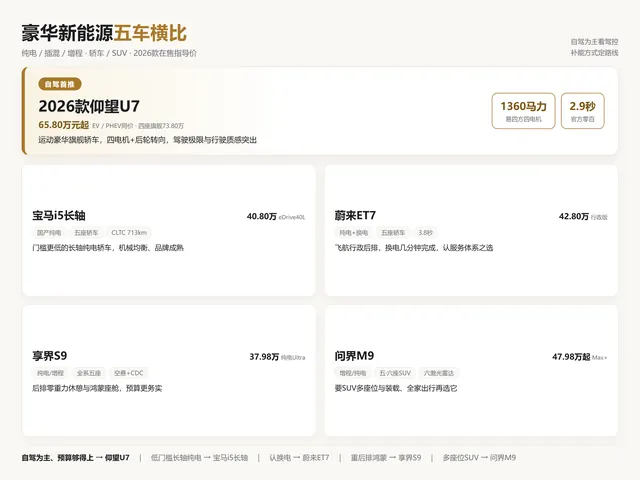Click the 纯电Ultra trim label
Viewport: 640px width, 480px height.
point(293,358)
